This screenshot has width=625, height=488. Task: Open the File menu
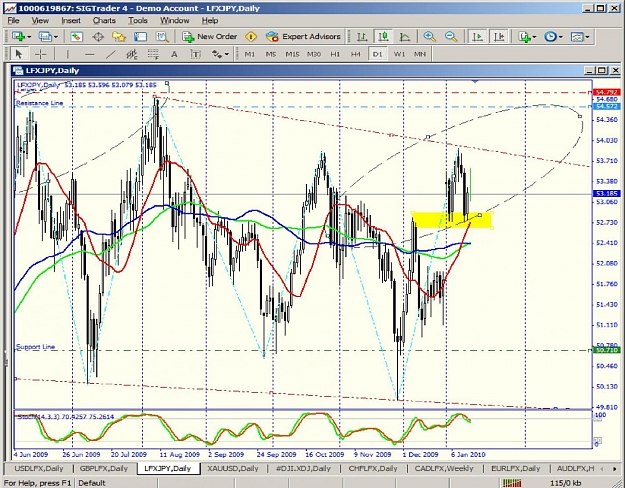13,21
